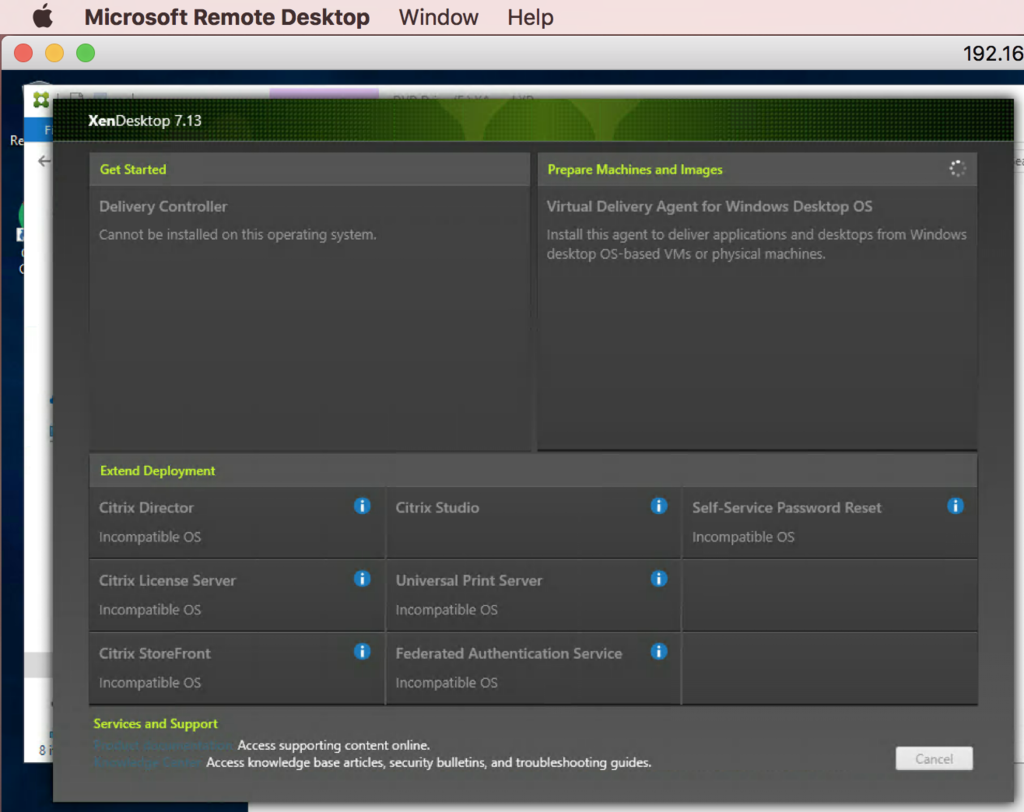1024x812 pixels.
Task: Click the back arrow in the Explorer window
Action: (x=44, y=161)
